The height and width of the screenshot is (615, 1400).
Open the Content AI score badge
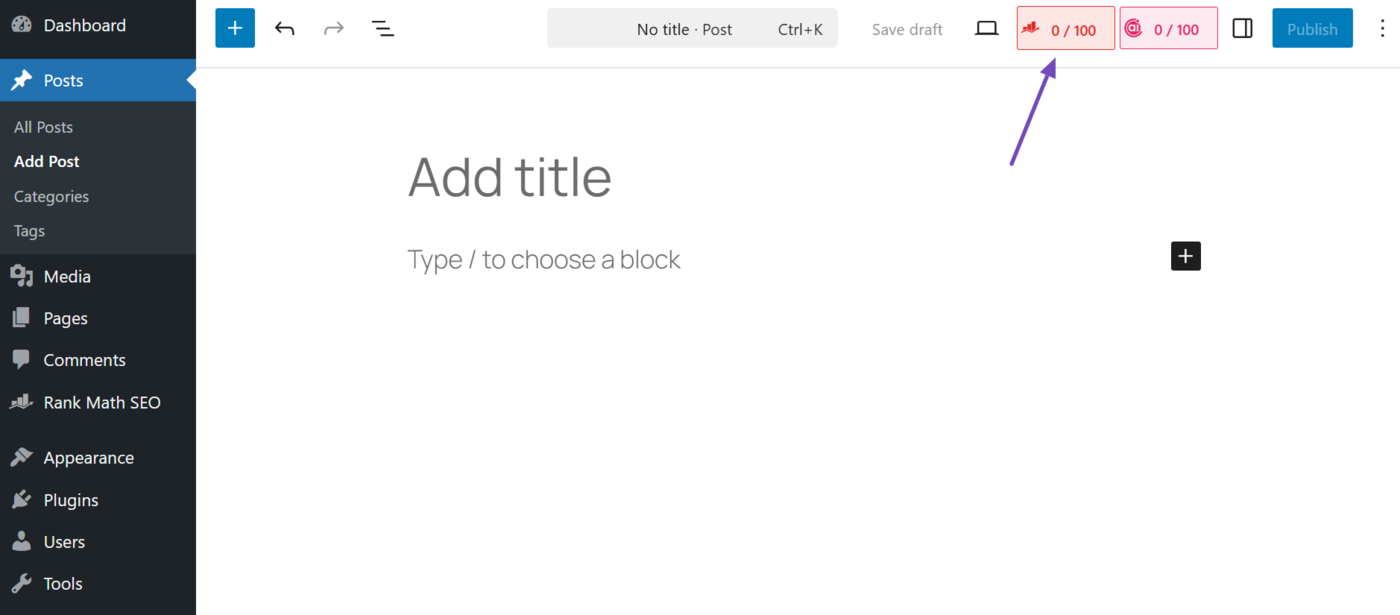point(1167,28)
